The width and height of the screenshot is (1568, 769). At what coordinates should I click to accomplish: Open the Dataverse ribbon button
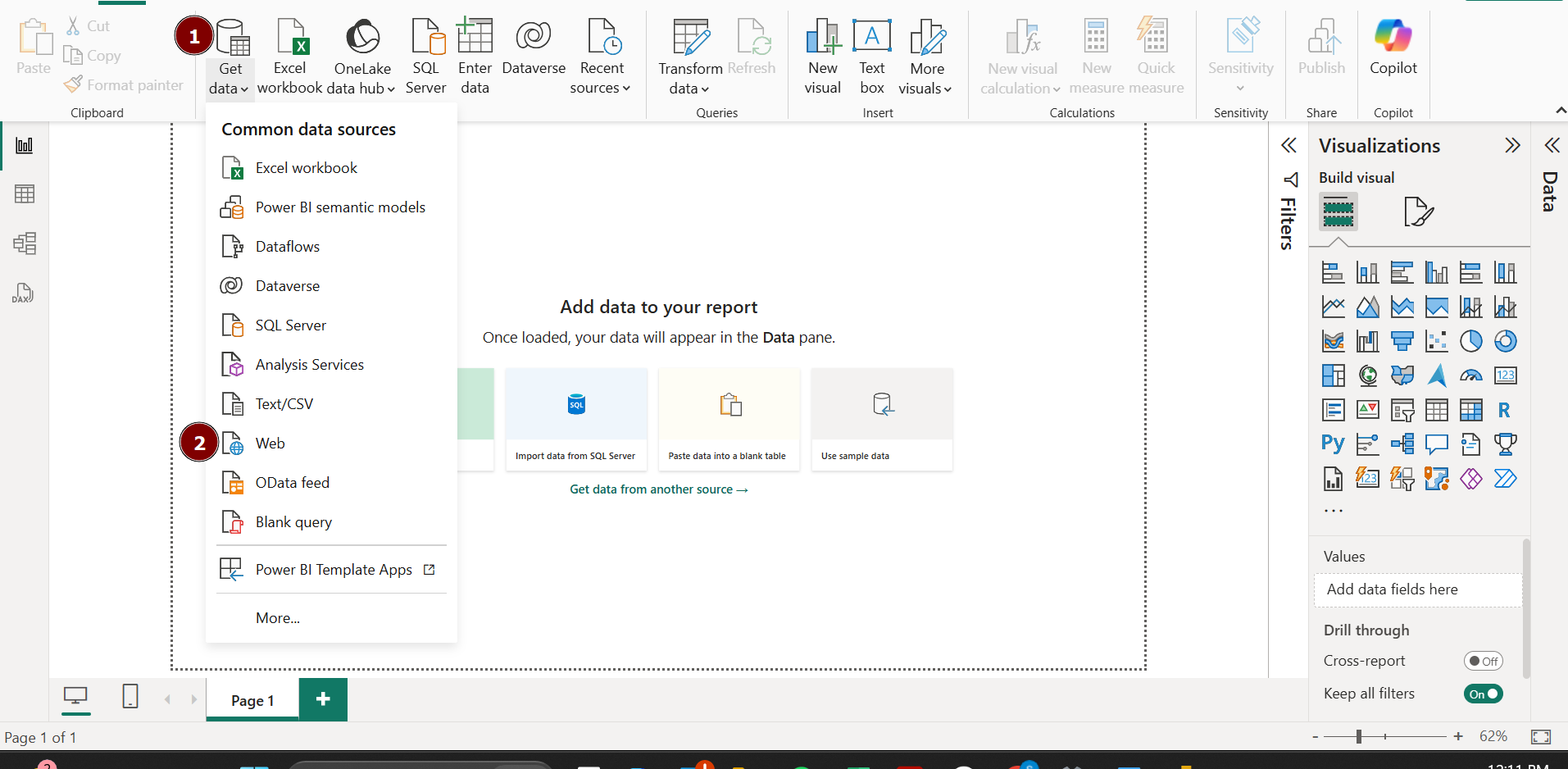(x=534, y=48)
